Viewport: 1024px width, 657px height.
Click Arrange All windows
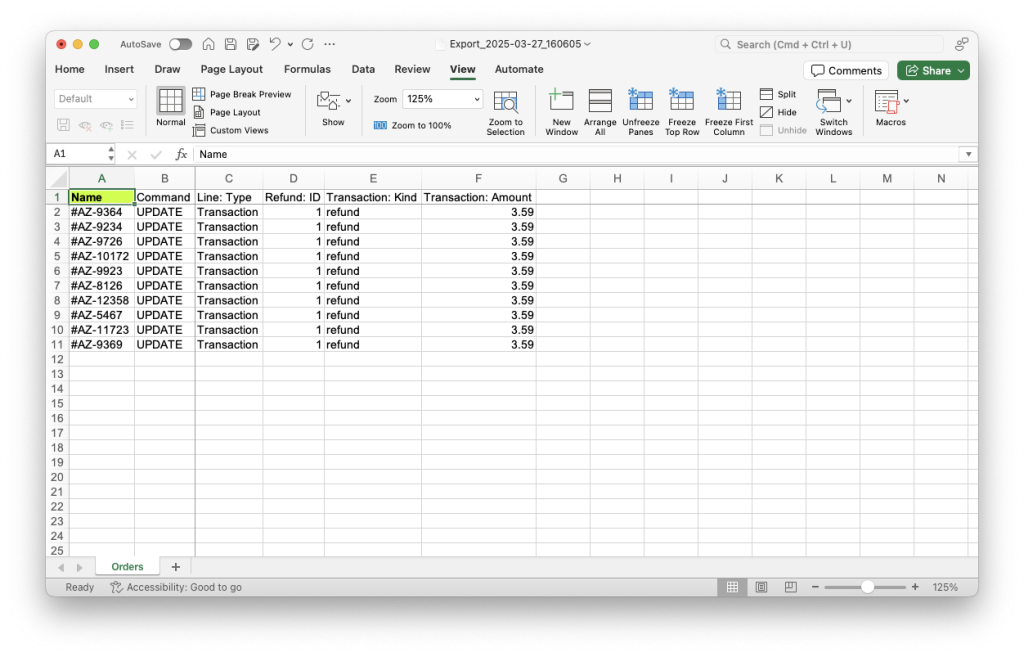pyautogui.click(x=600, y=110)
